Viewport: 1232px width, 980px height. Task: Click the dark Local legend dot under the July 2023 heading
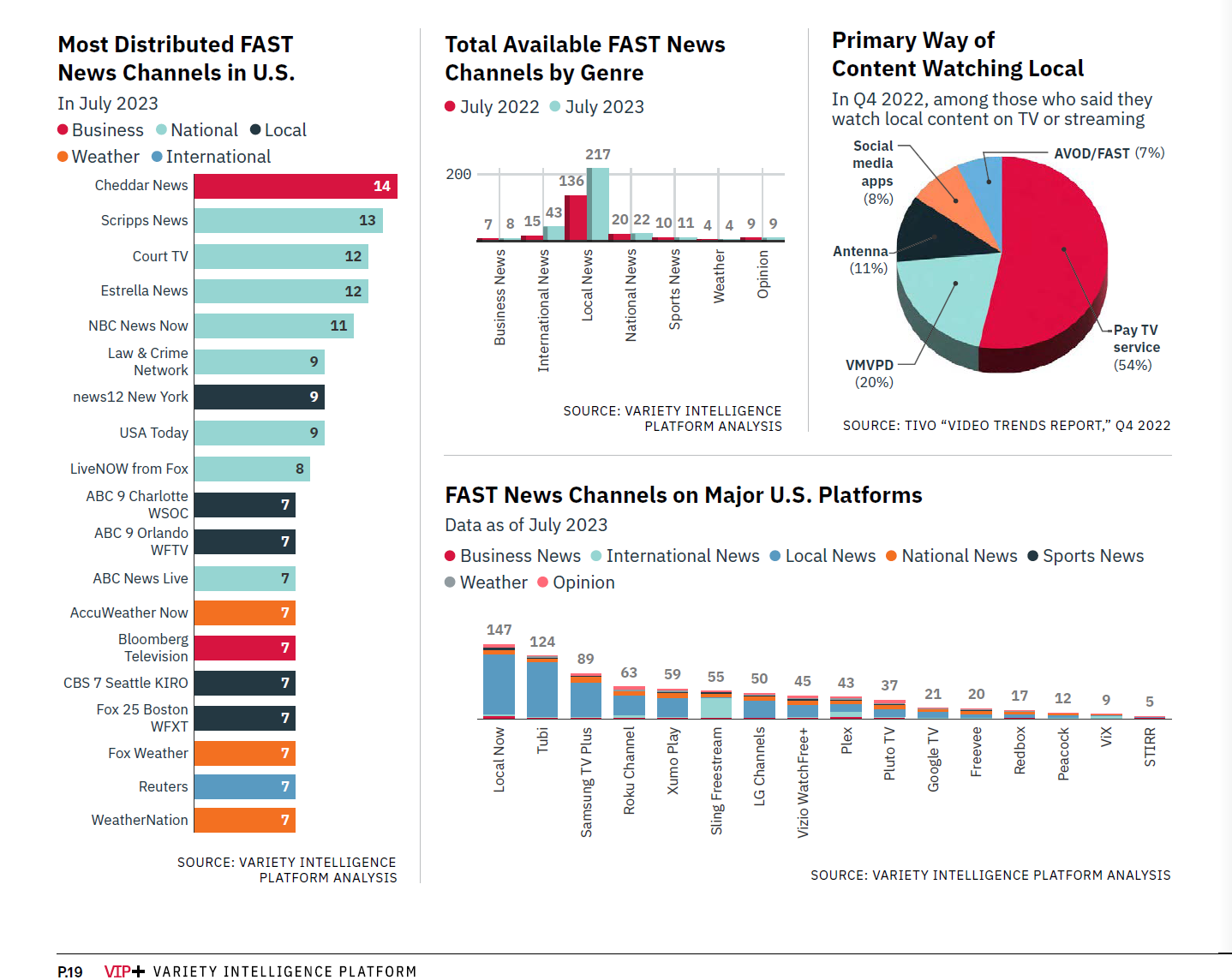pos(255,129)
